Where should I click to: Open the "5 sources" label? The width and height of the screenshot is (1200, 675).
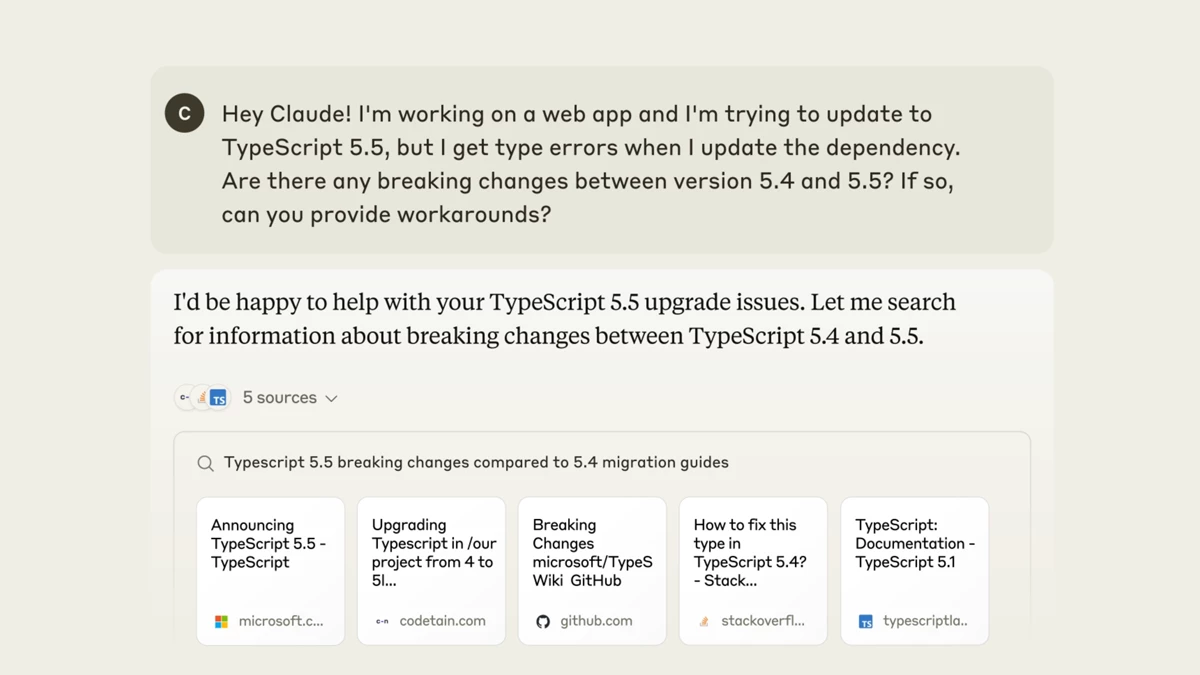(279, 397)
